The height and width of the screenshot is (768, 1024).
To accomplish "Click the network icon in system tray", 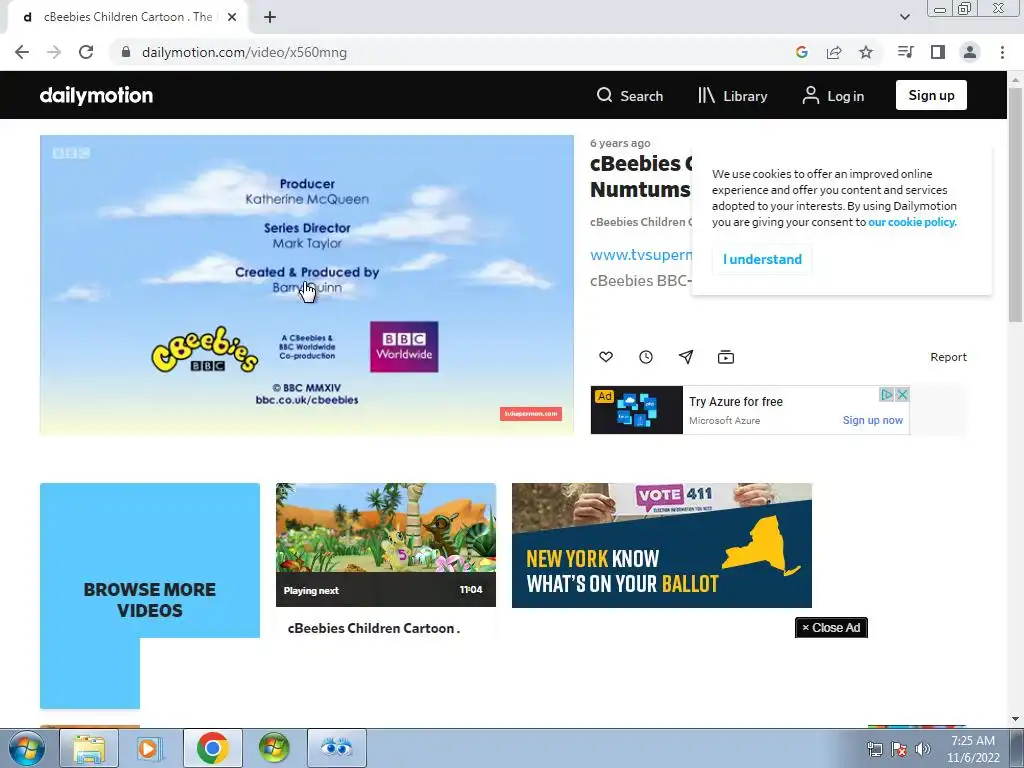I will [874, 749].
